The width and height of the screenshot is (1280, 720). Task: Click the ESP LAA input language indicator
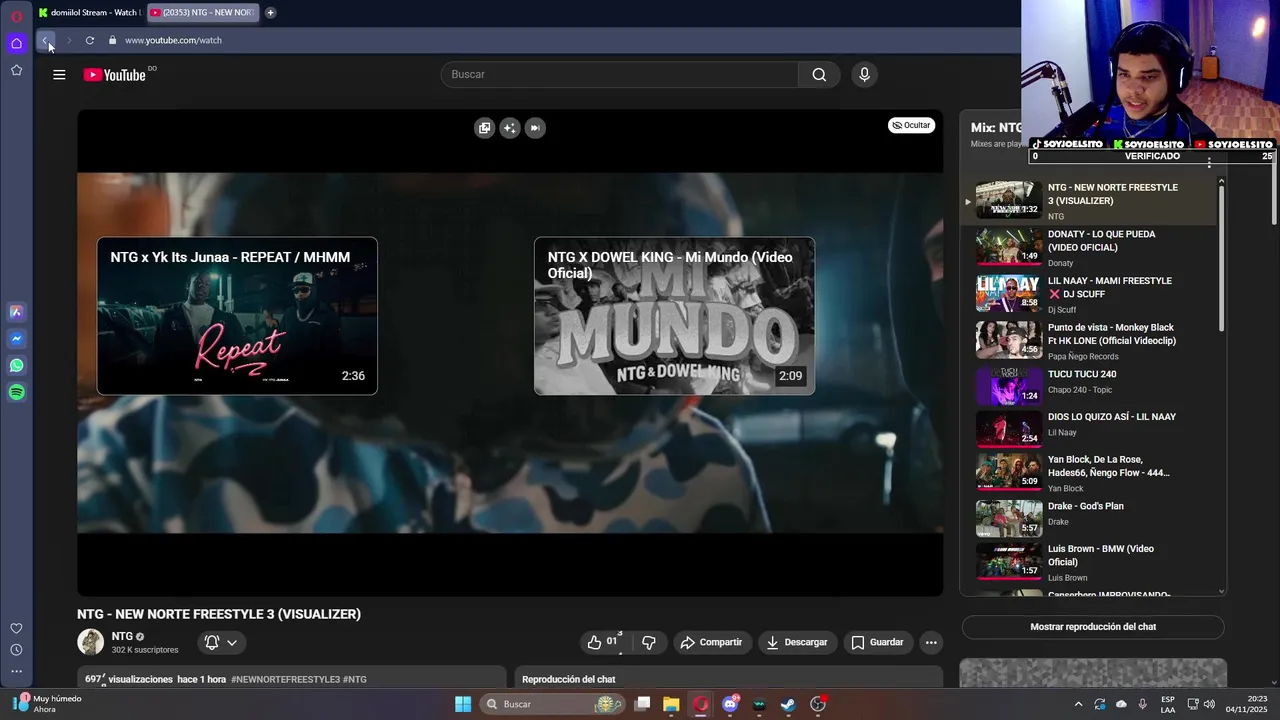tap(1168, 704)
